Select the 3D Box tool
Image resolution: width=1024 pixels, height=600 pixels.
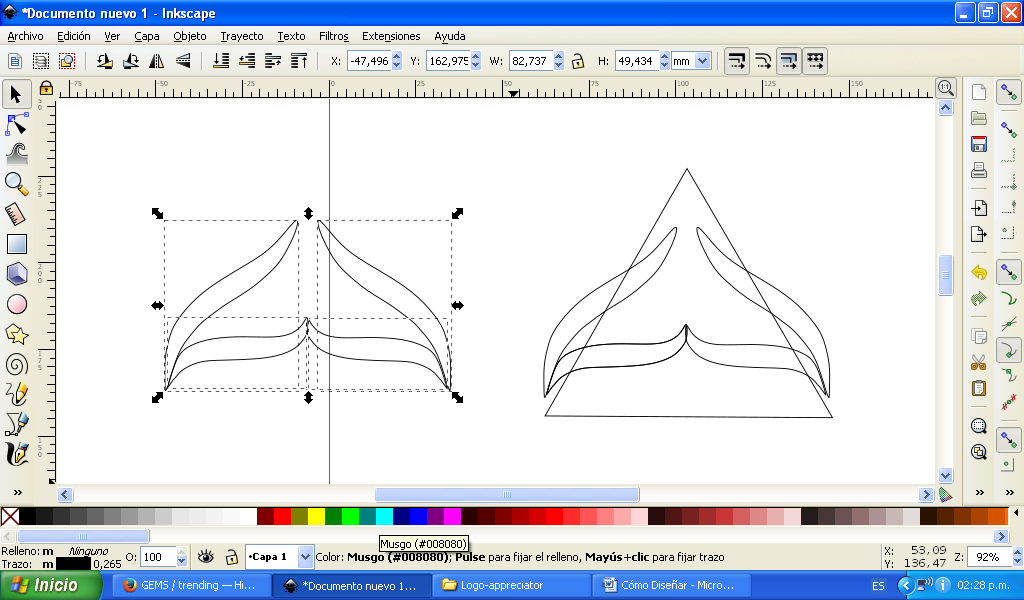[16, 274]
